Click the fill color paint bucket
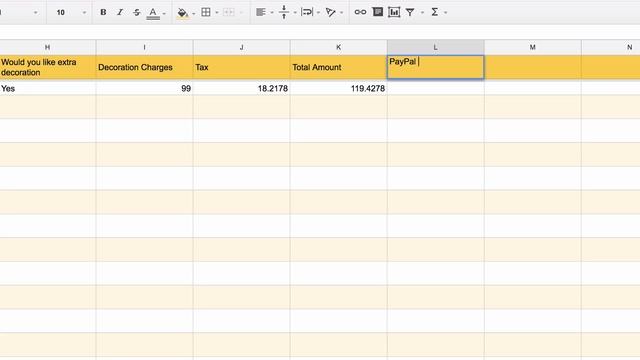This screenshot has width=640, height=360. coord(182,13)
